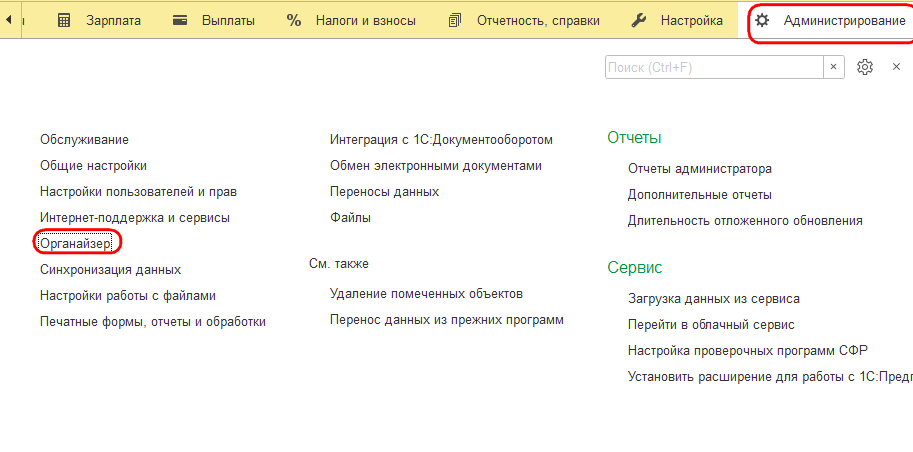Click the gear icon of Администрирование tab
Image resolution: width=913 pixels, height=452 pixels.
pyautogui.click(x=762, y=21)
